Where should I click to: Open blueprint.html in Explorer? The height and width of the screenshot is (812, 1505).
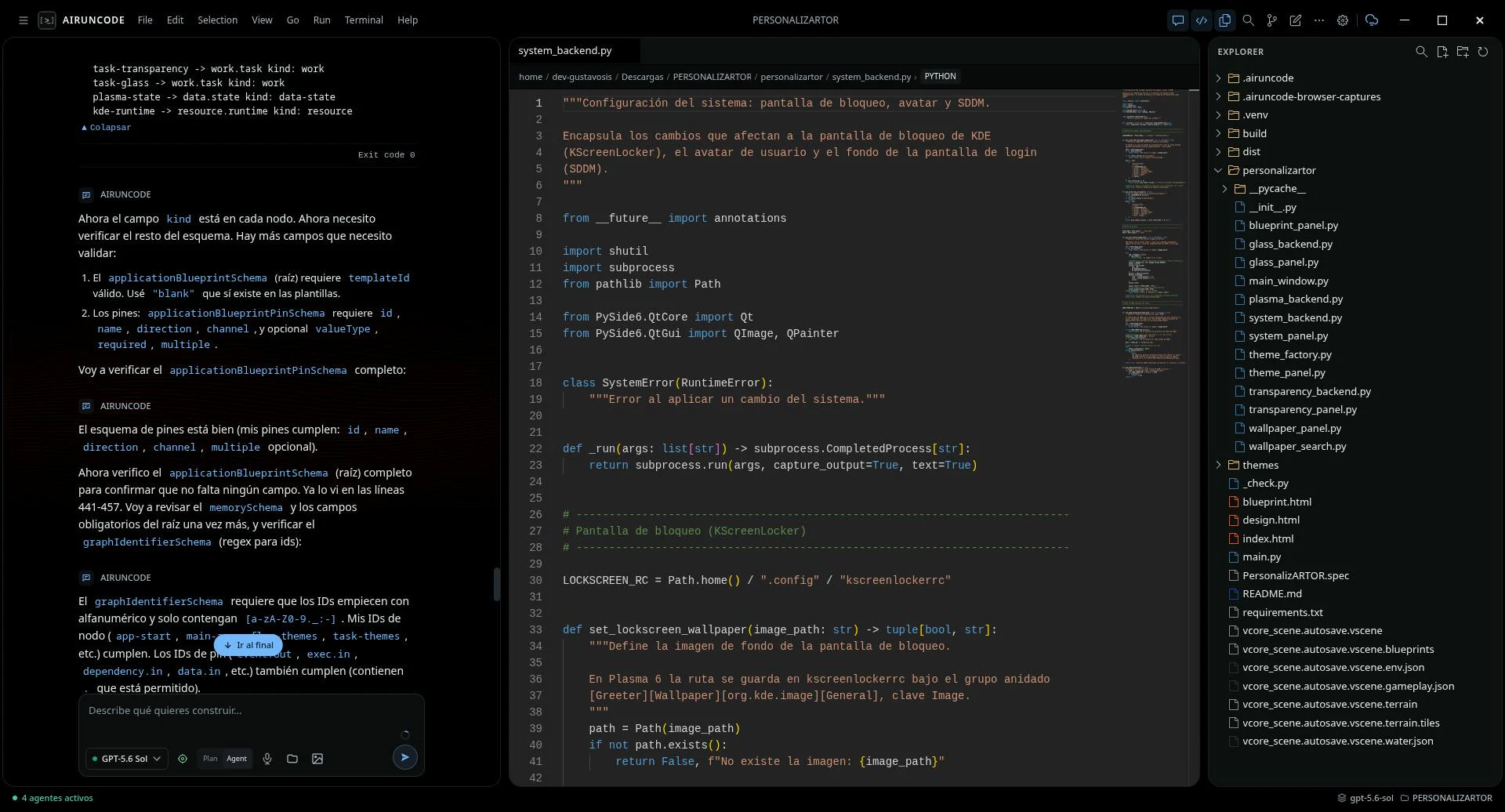click(1276, 502)
